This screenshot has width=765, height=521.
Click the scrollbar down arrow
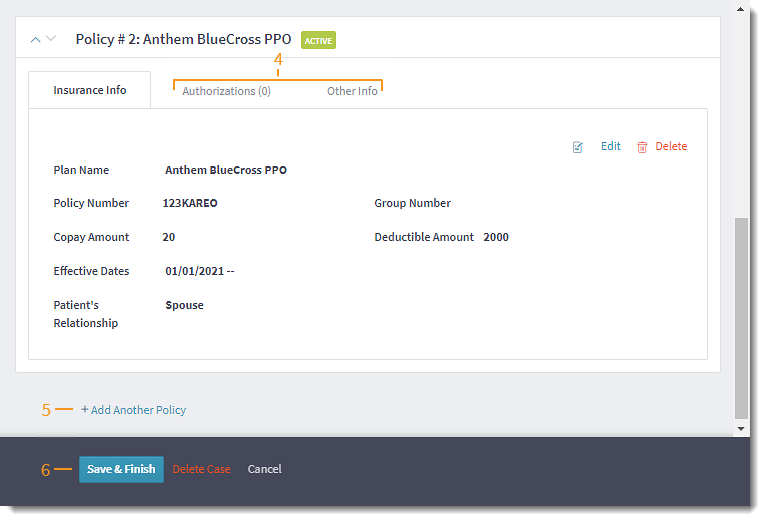click(x=741, y=429)
